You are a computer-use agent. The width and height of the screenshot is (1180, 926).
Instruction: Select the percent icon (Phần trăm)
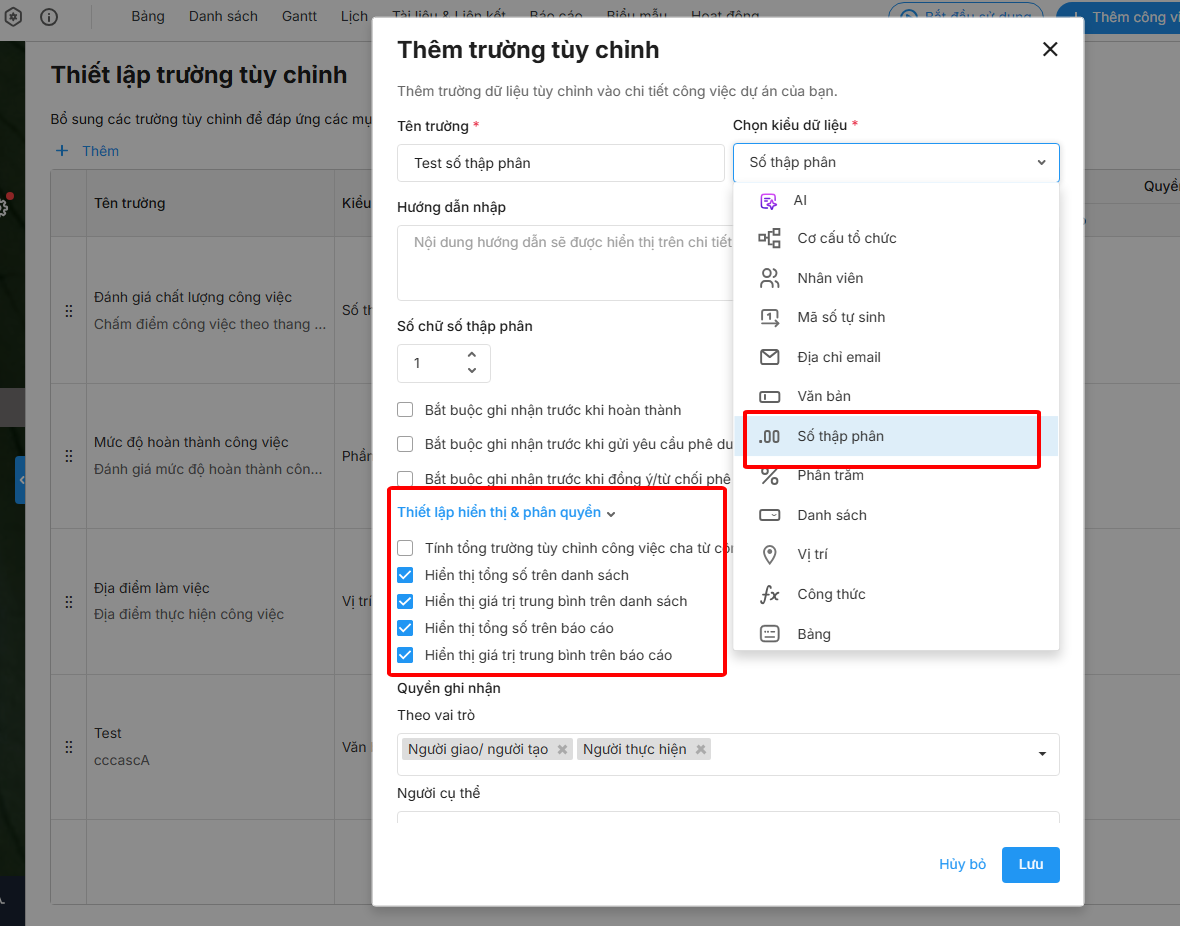tap(769, 475)
